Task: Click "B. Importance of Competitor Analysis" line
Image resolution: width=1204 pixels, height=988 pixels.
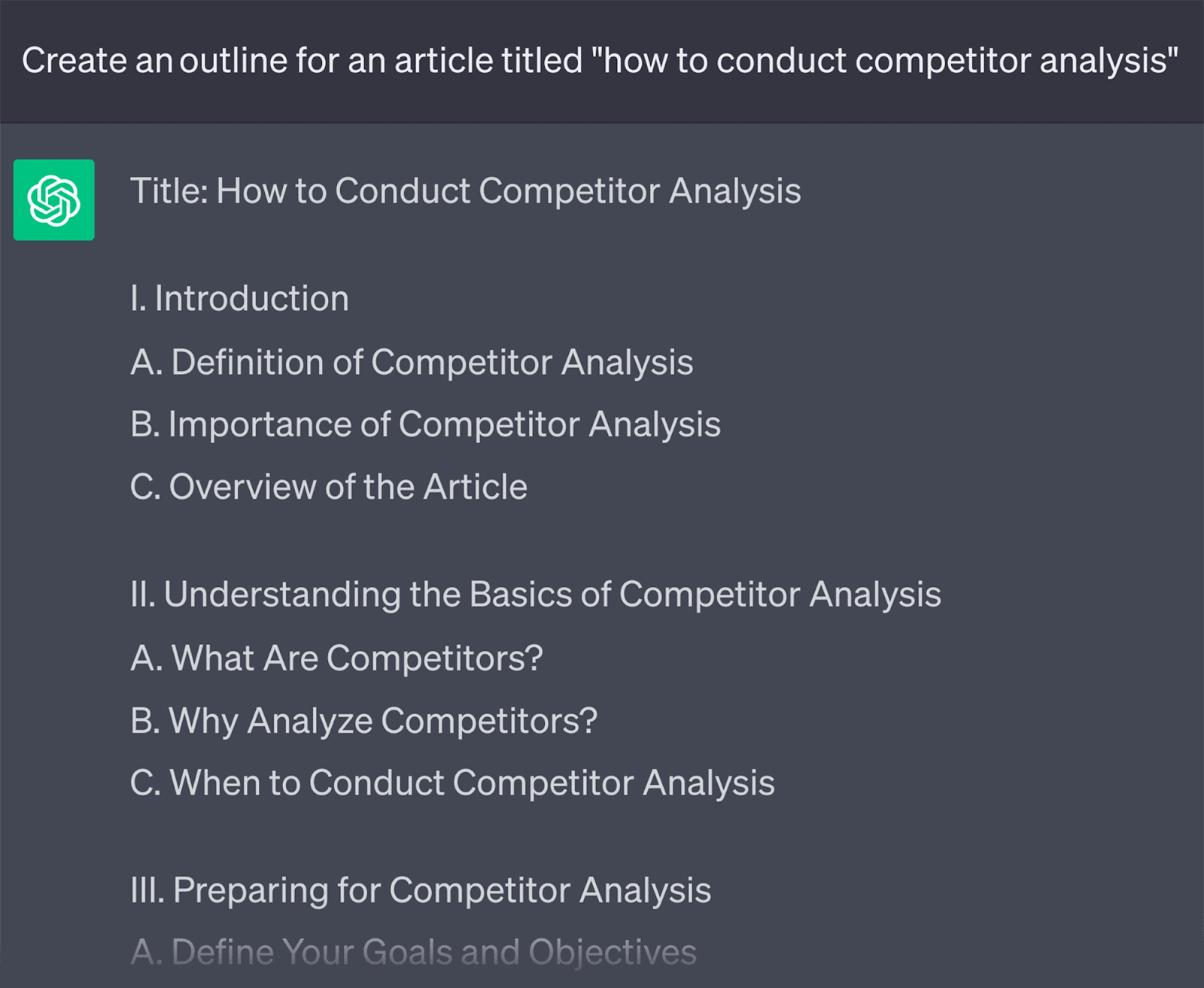Action: [425, 424]
